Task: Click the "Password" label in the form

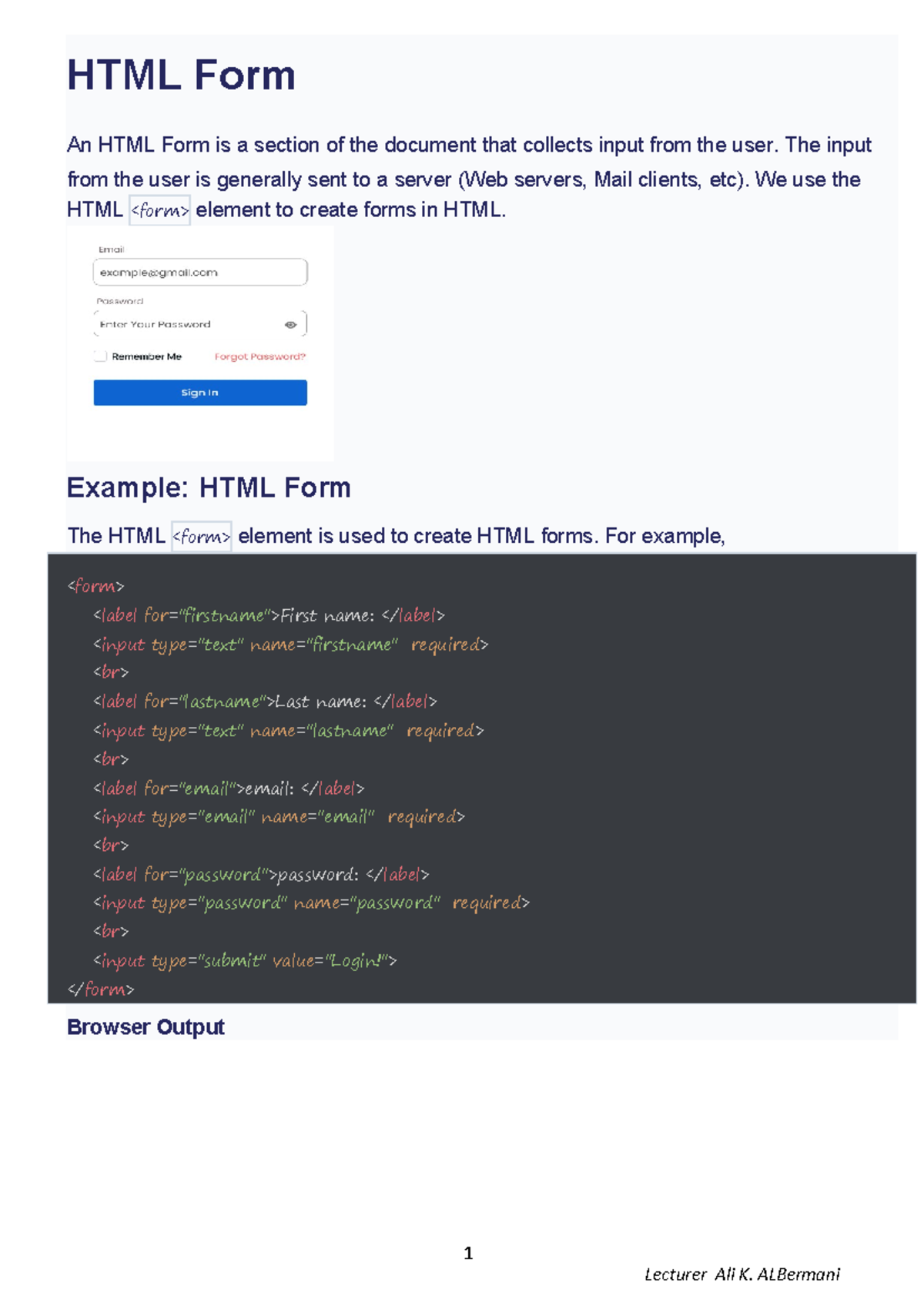Action: pyautogui.click(x=117, y=301)
